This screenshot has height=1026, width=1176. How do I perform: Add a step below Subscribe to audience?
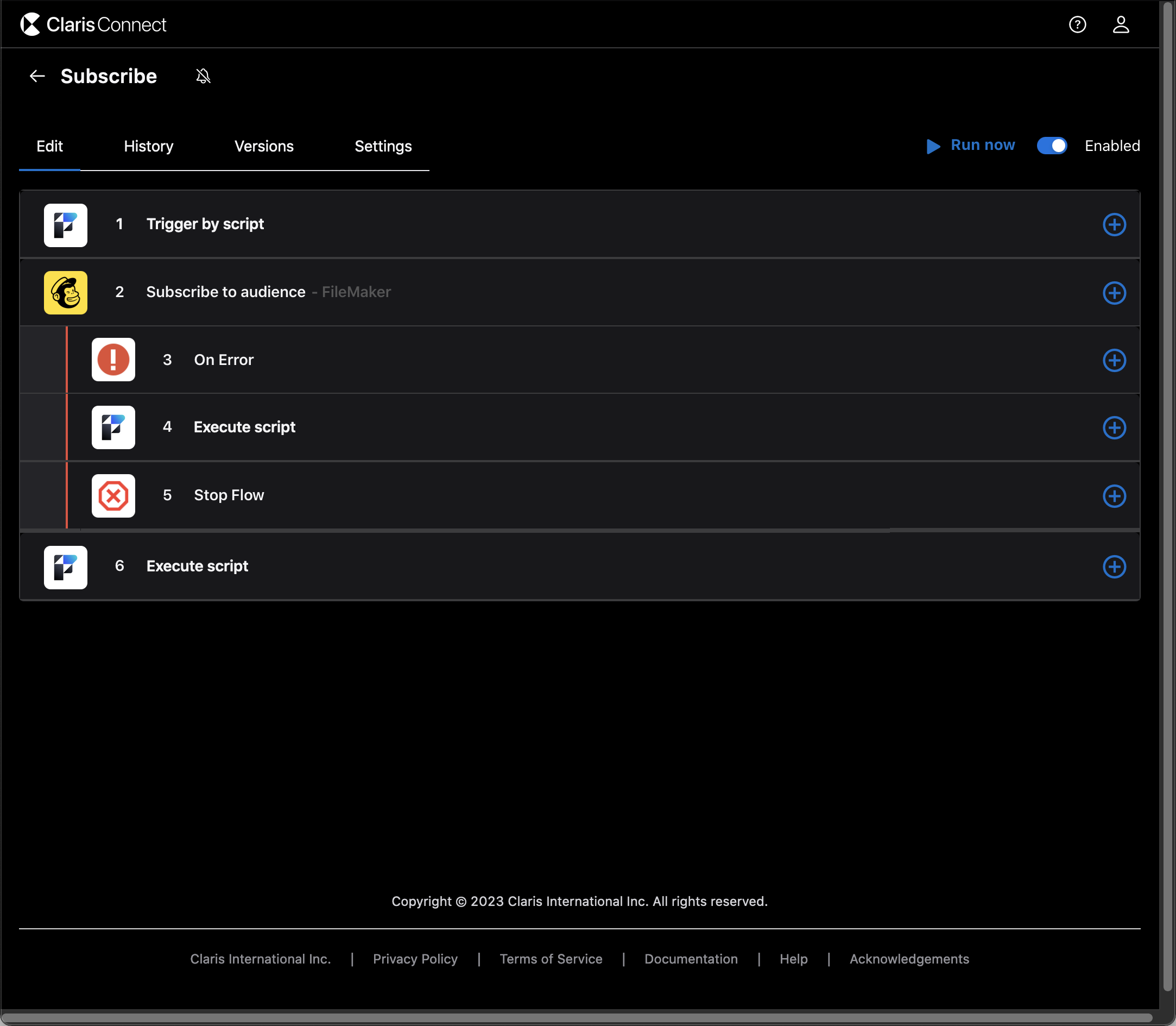[x=1115, y=293]
